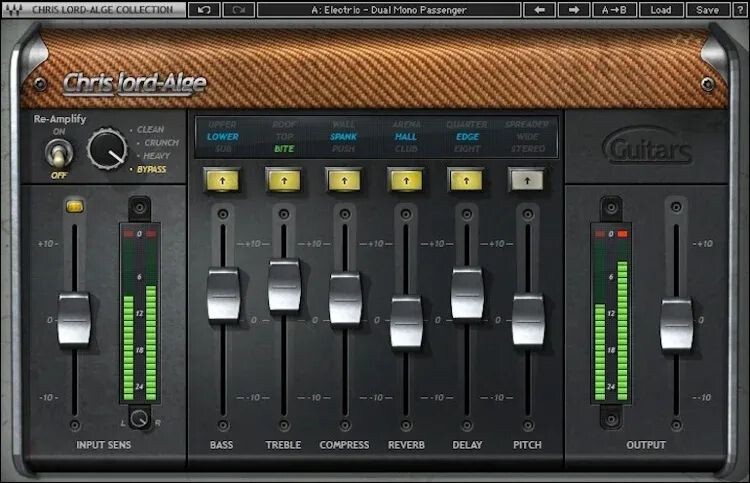This screenshot has width=750, height=483.
Task: Click the WIDE pitch mode text
Action: (x=527, y=137)
